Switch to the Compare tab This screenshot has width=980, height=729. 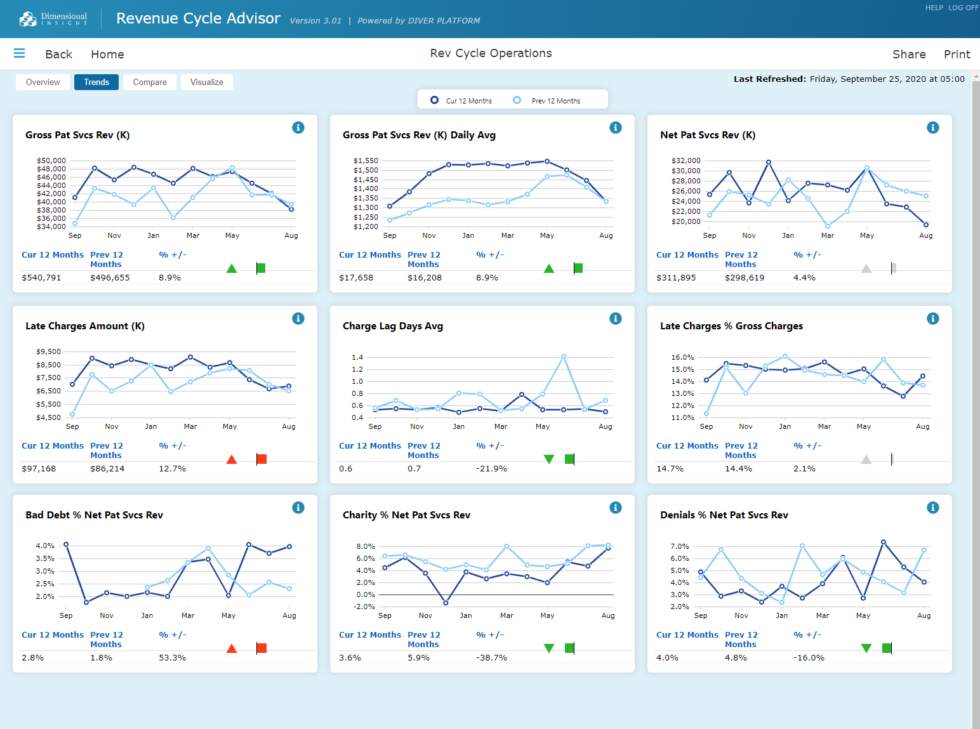[x=150, y=82]
